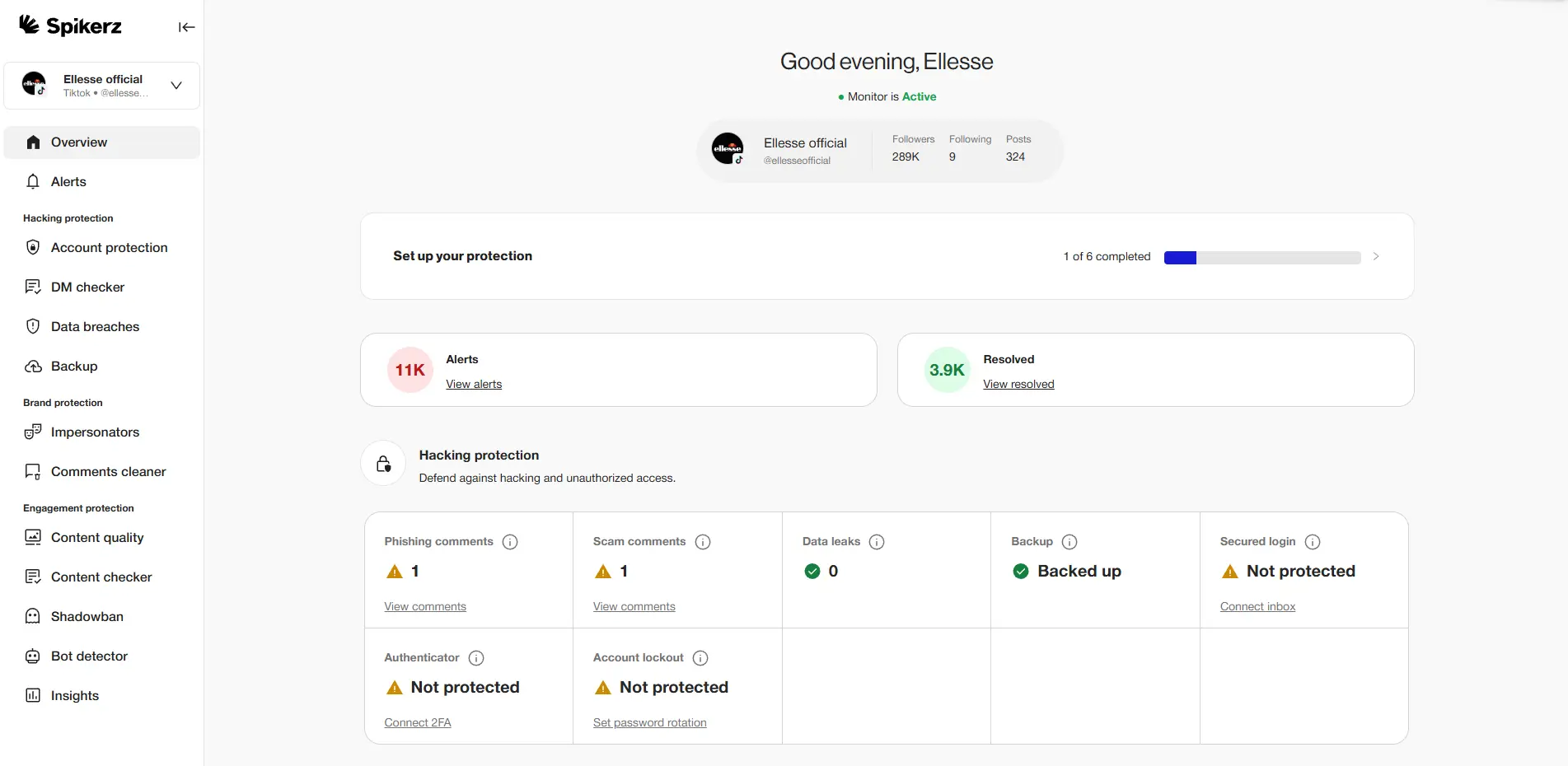Click the Alerts bell icon
This screenshot has height=766, width=1568.
(x=33, y=182)
